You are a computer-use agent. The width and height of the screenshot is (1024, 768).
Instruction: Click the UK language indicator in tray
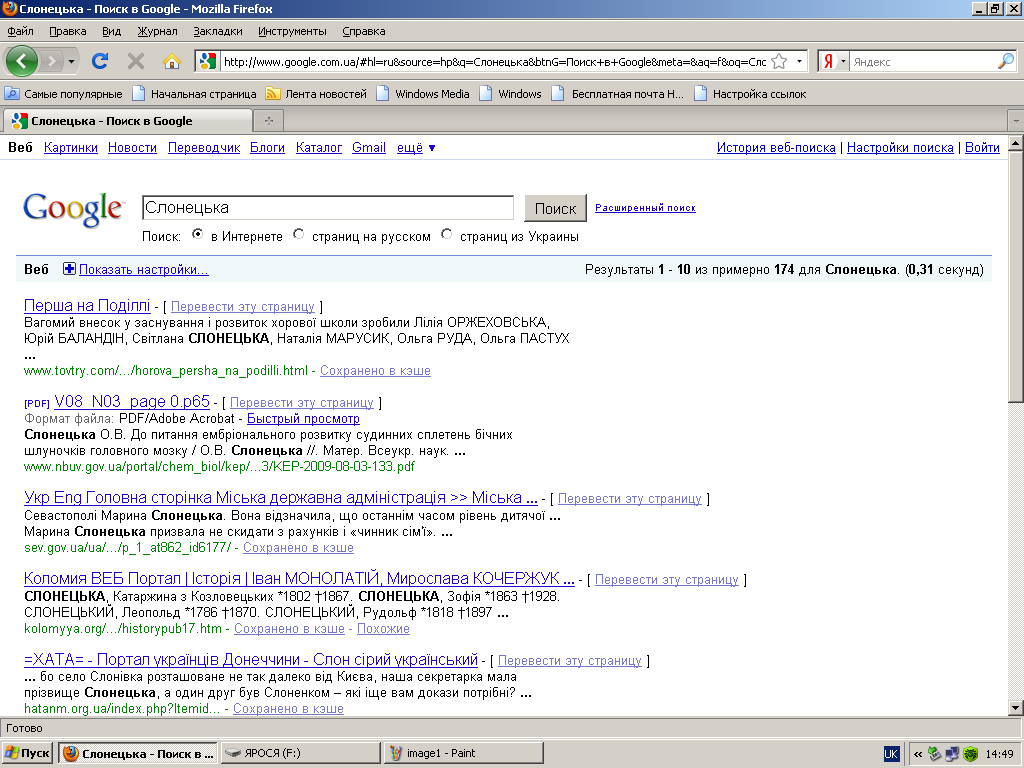pyautogui.click(x=891, y=754)
